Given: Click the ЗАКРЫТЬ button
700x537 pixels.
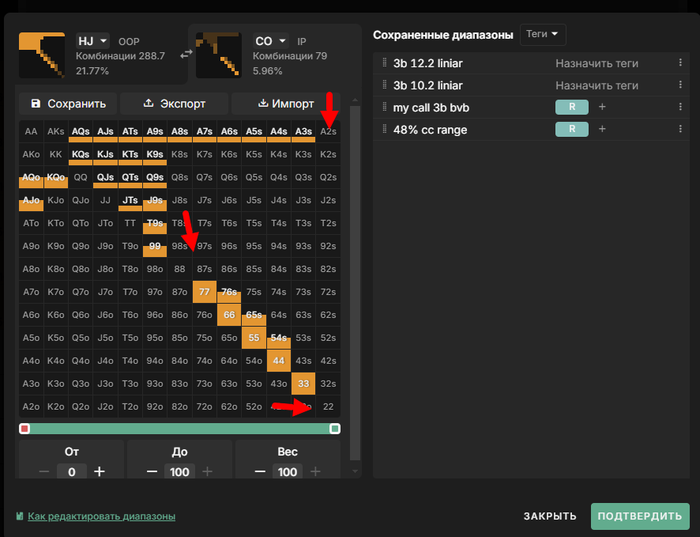Looking at the screenshot, I should click(x=550, y=516).
